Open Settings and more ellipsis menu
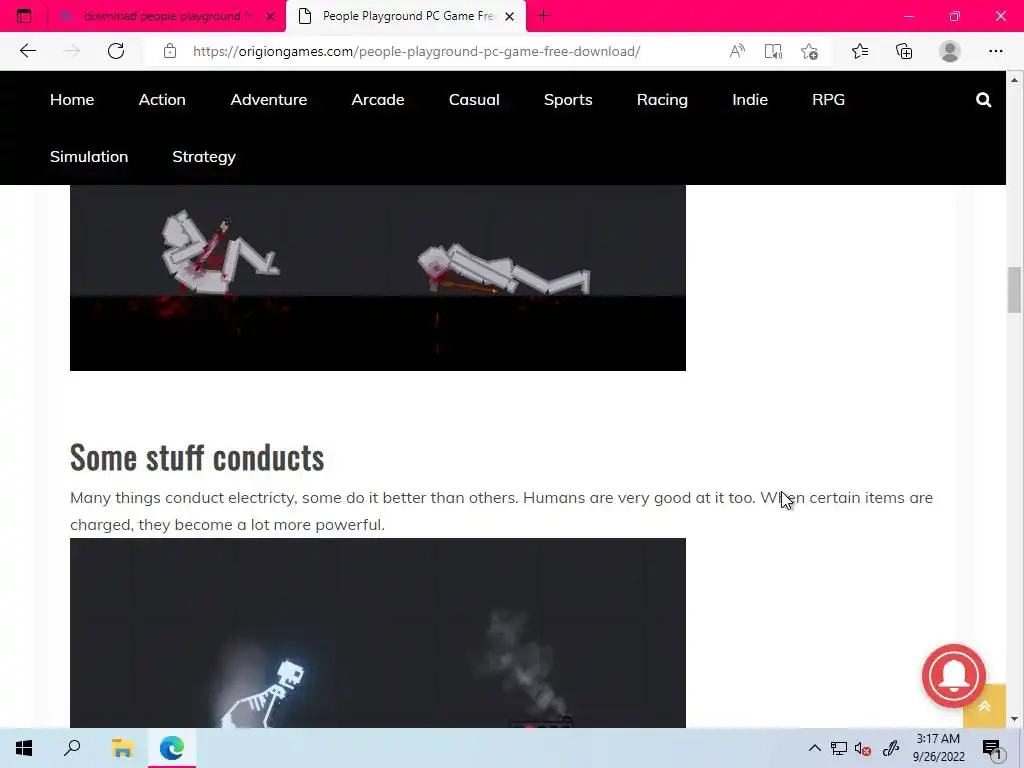The height and width of the screenshot is (768, 1024). pos(995,51)
